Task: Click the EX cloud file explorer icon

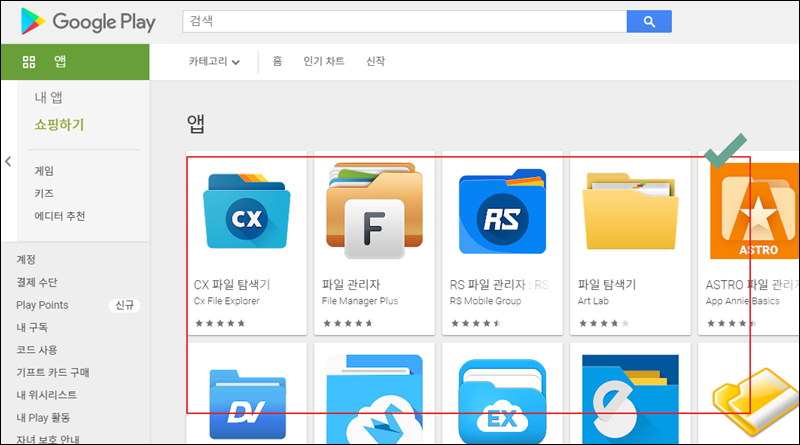Action: (x=503, y=402)
